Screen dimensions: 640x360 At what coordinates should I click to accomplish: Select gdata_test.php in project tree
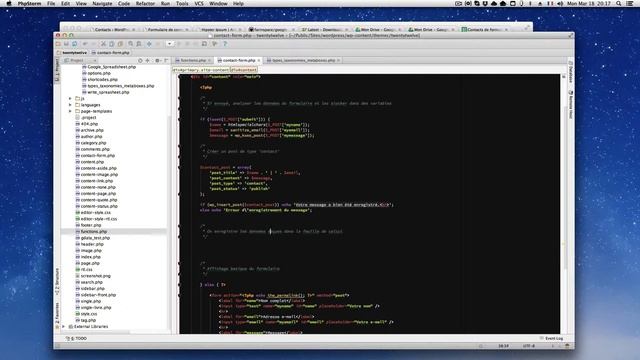click(95, 238)
